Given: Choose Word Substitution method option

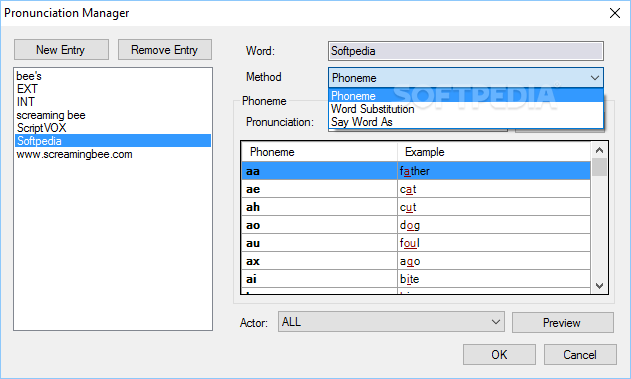Looking at the screenshot, I should tap(466, 109).
